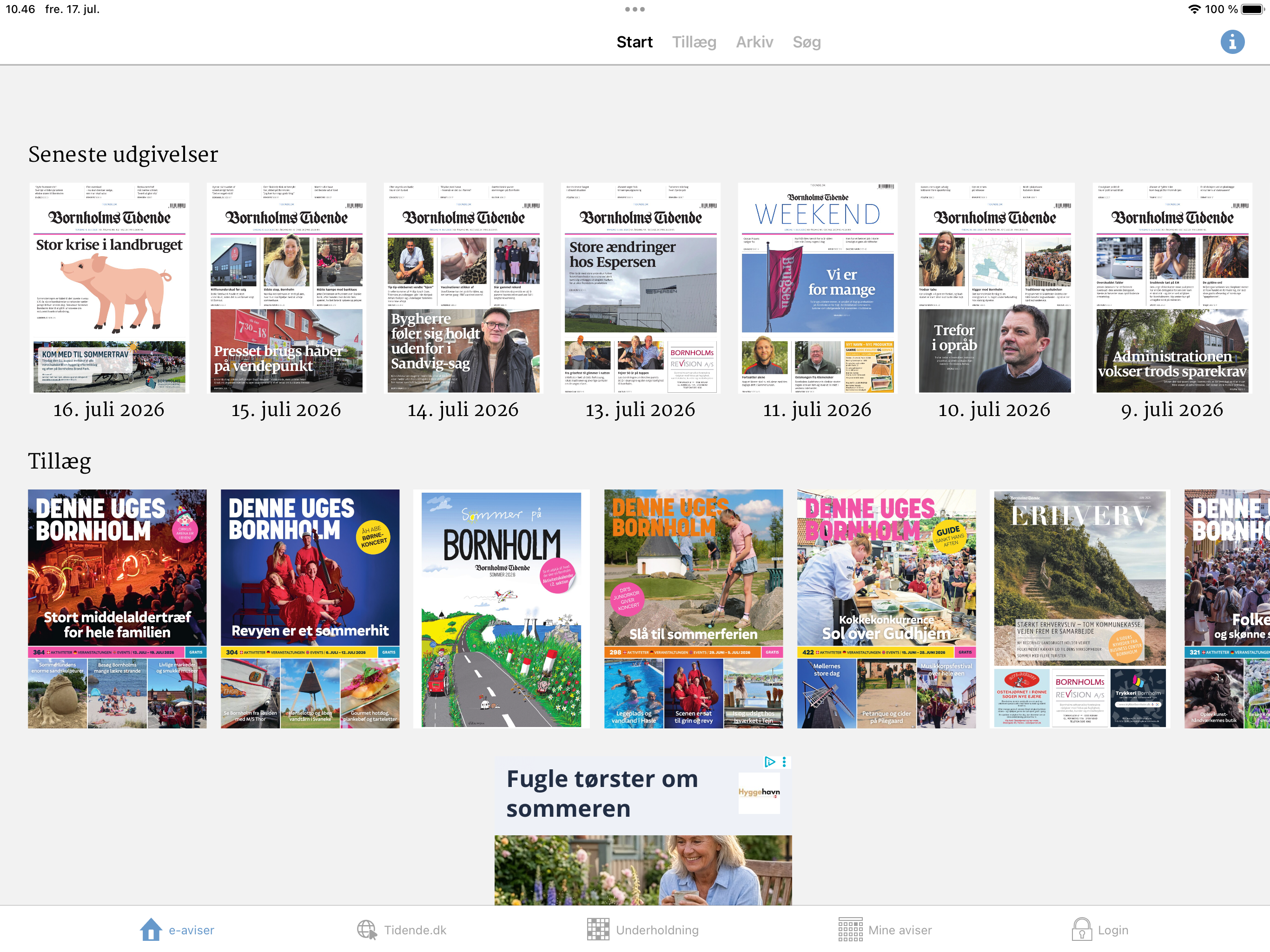Screen dimensions: 1270x952
Task: Select the Tidende.dk label in bottom bar
Action: [x=415, y=930]
